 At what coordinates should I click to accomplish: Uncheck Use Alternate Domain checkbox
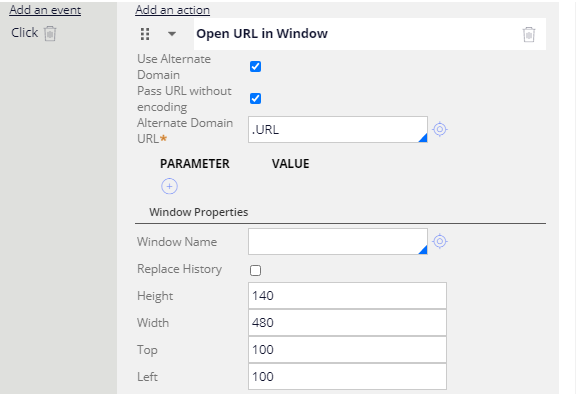click(x=255, y=66)
